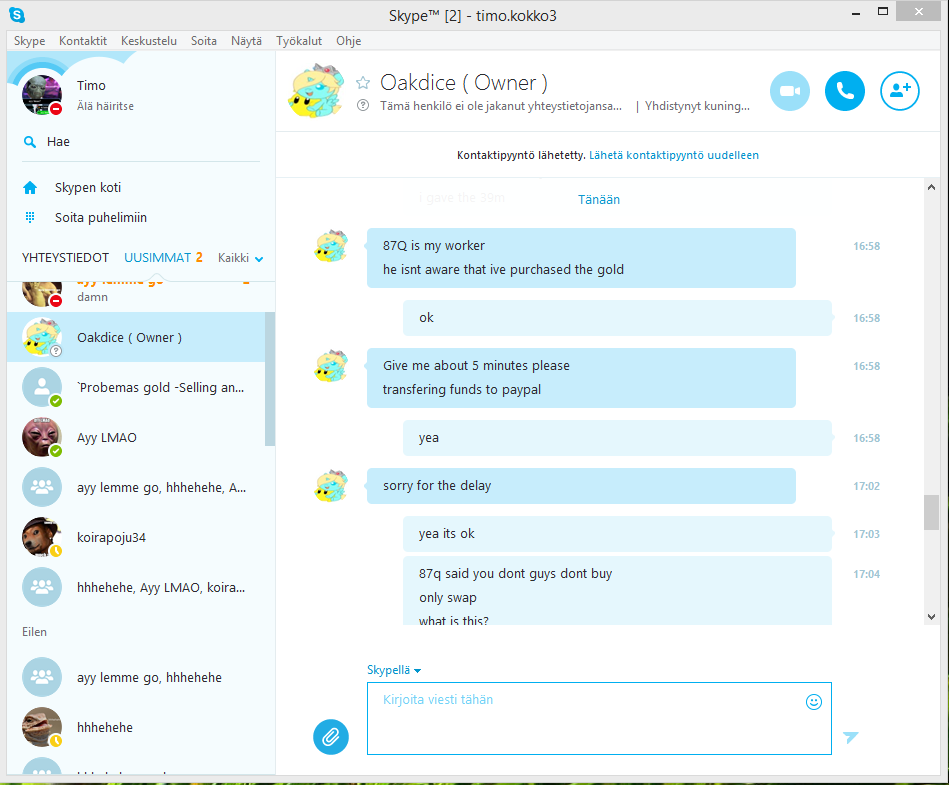Select the Oakdice ( Owner ) conversation

pos(136,337)
